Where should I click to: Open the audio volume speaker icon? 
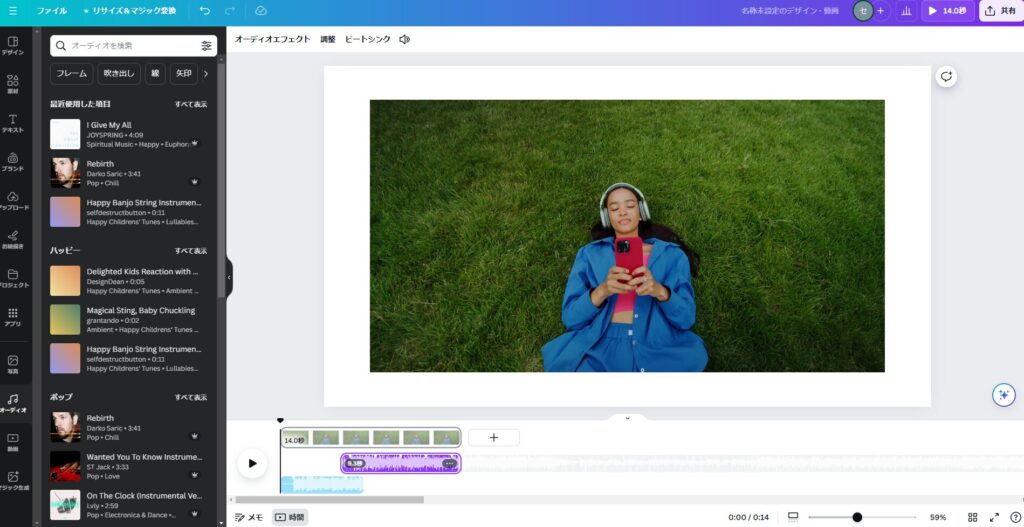pyautogui.click(x=404, y=39)
